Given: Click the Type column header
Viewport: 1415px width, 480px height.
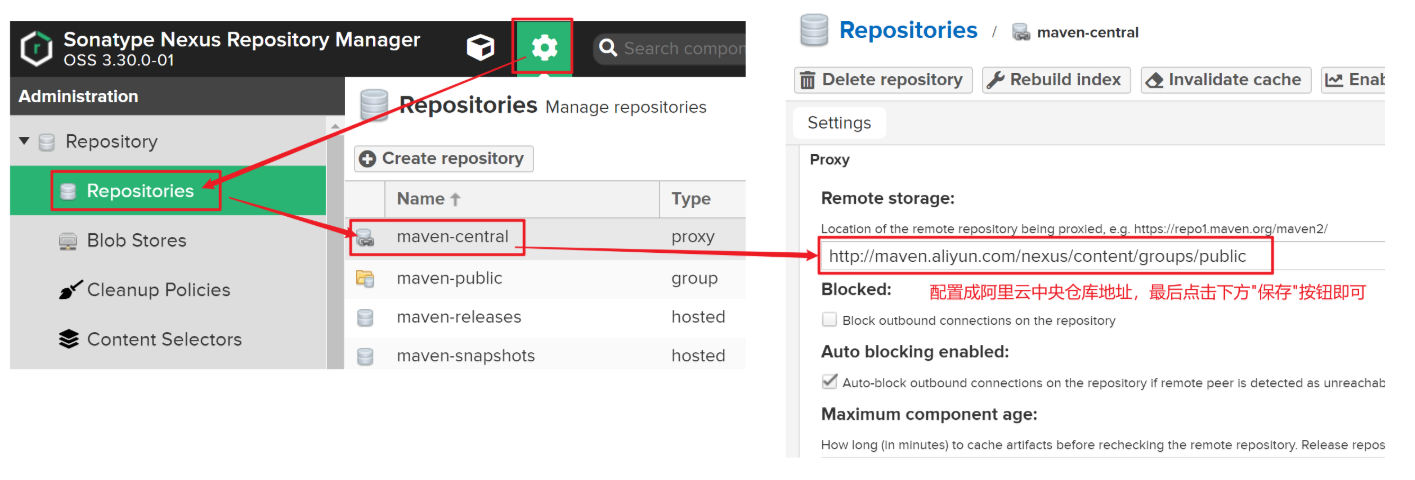Looking at the screenshot, I should point(691,199).
